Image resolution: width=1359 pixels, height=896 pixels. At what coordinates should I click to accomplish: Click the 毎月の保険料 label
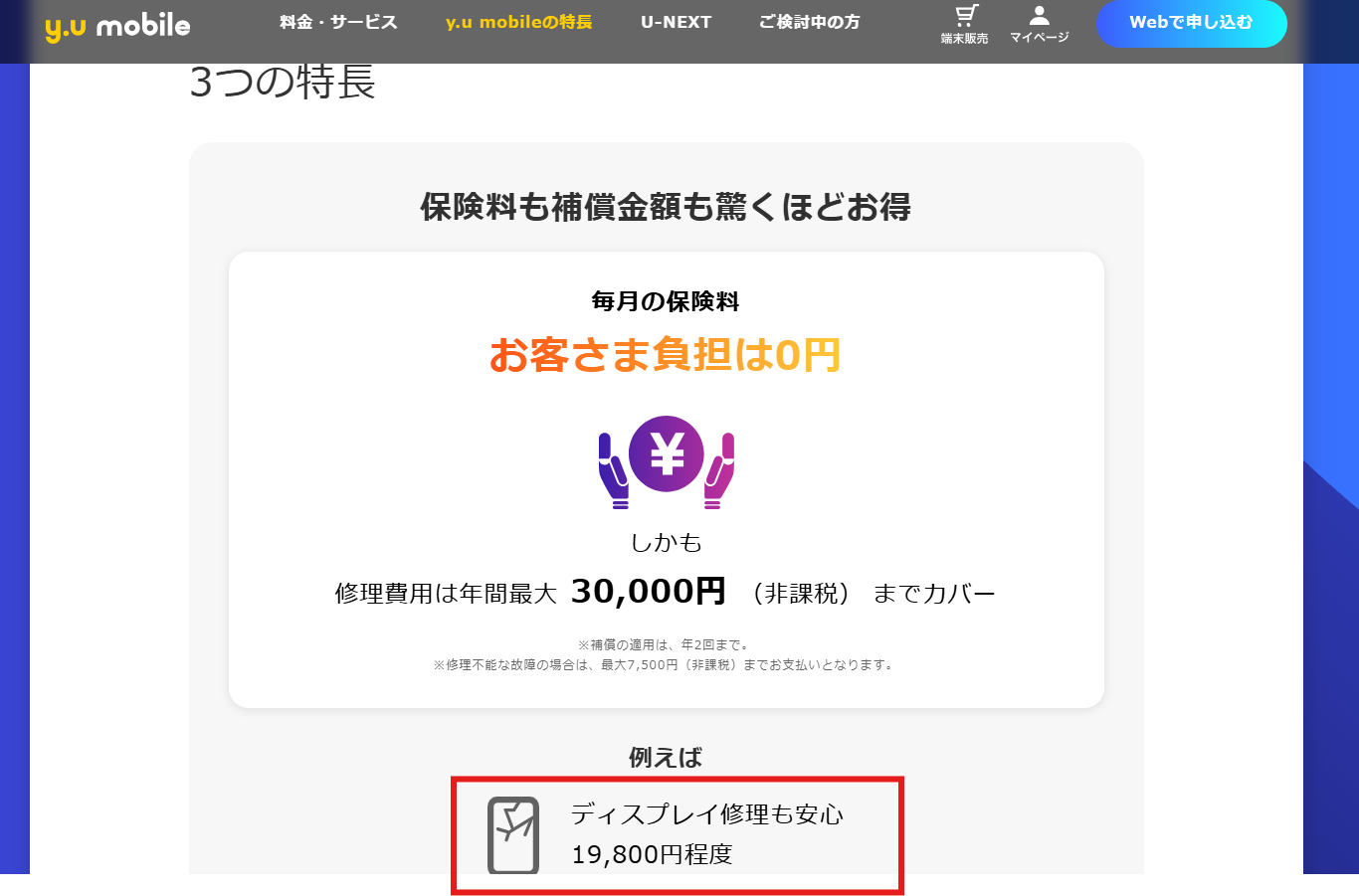click(667, 301)
